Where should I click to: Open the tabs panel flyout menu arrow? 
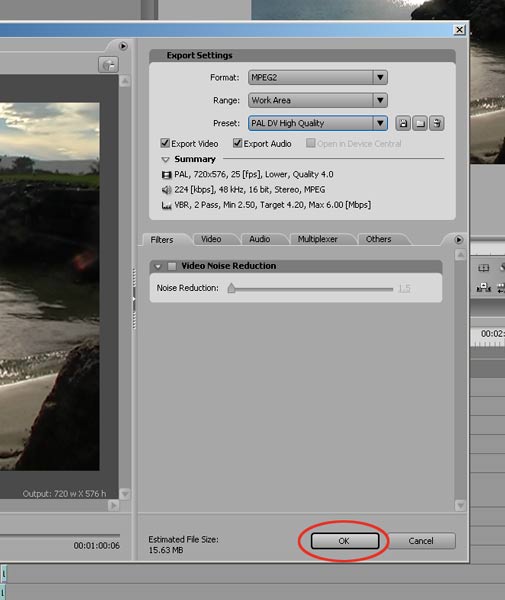(458, 240)
